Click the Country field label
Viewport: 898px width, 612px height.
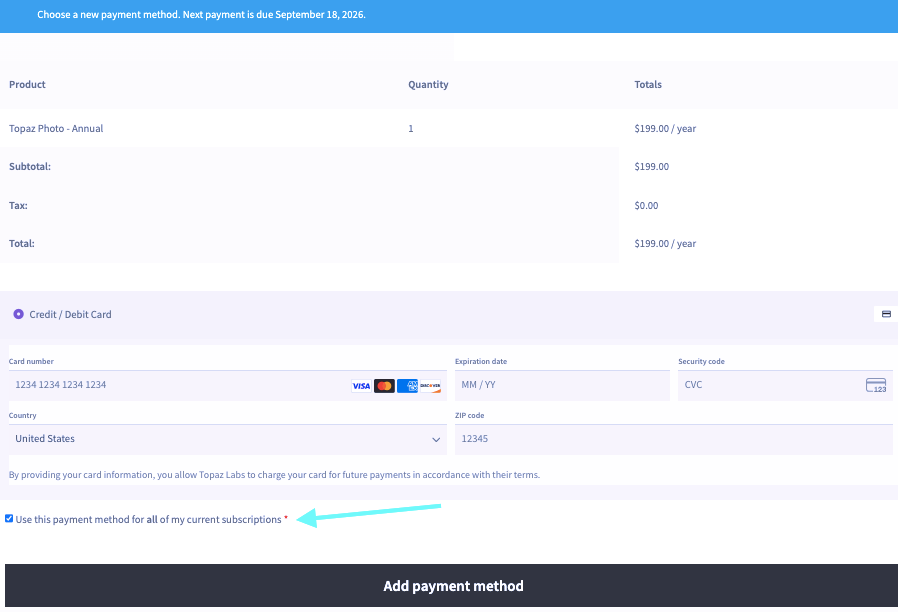click(x=22, y=415)
